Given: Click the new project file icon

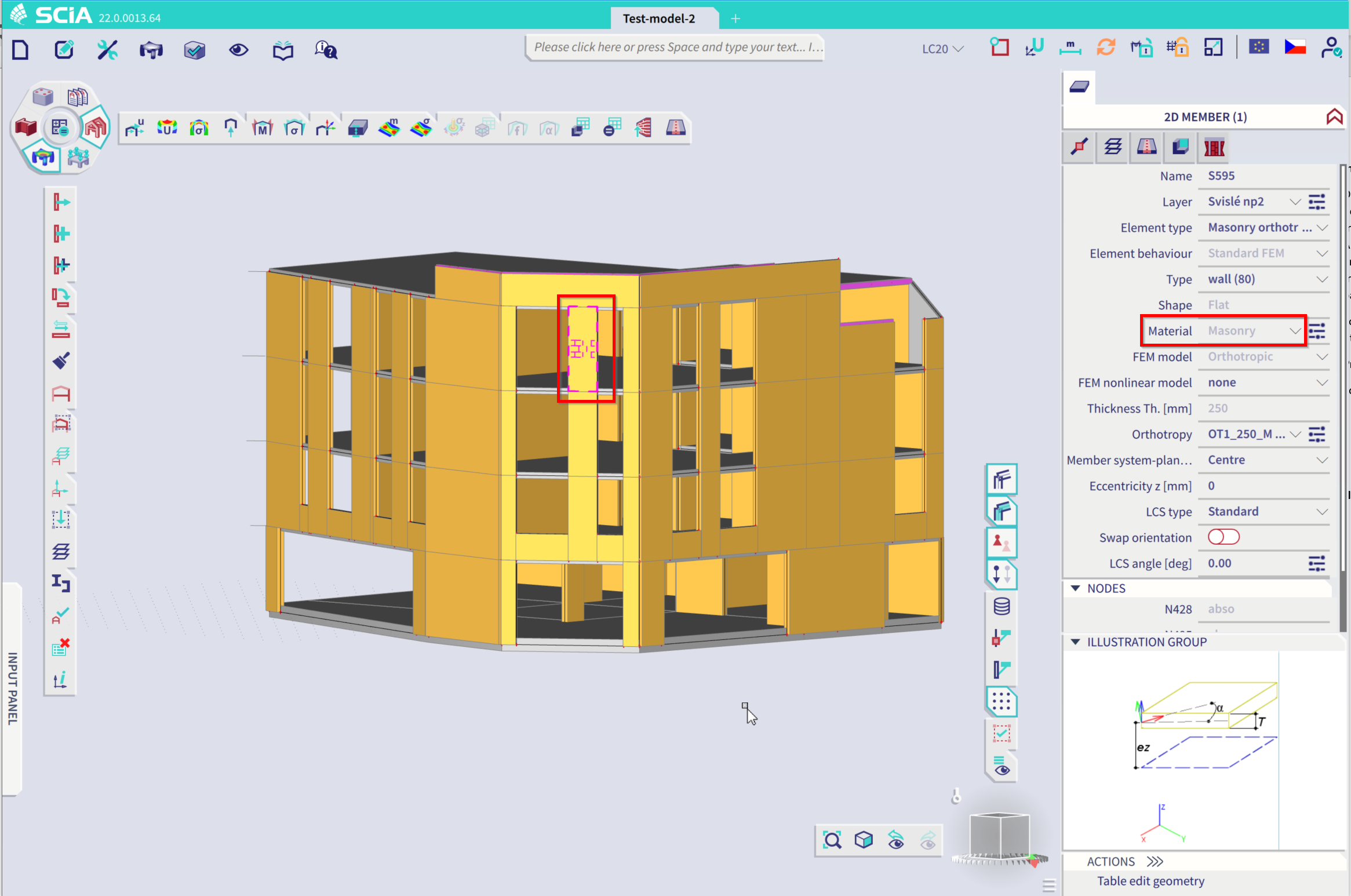Looking at the screenshot, I should pos(20,50).
